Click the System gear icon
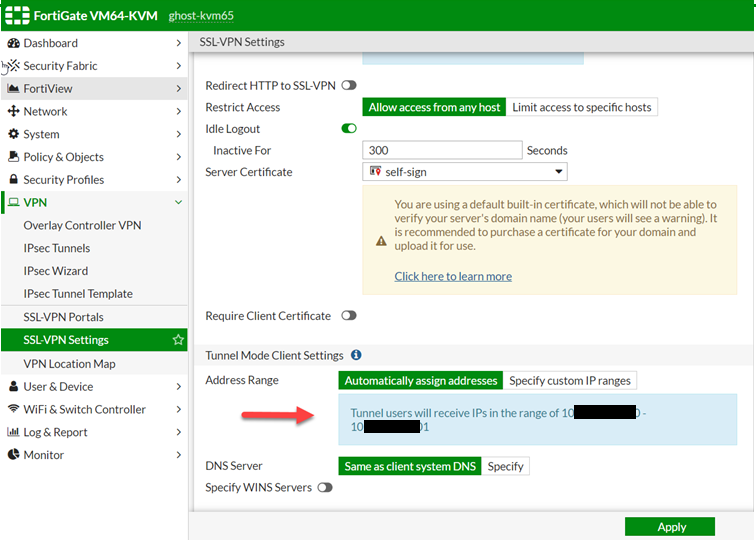 (14, 134)
